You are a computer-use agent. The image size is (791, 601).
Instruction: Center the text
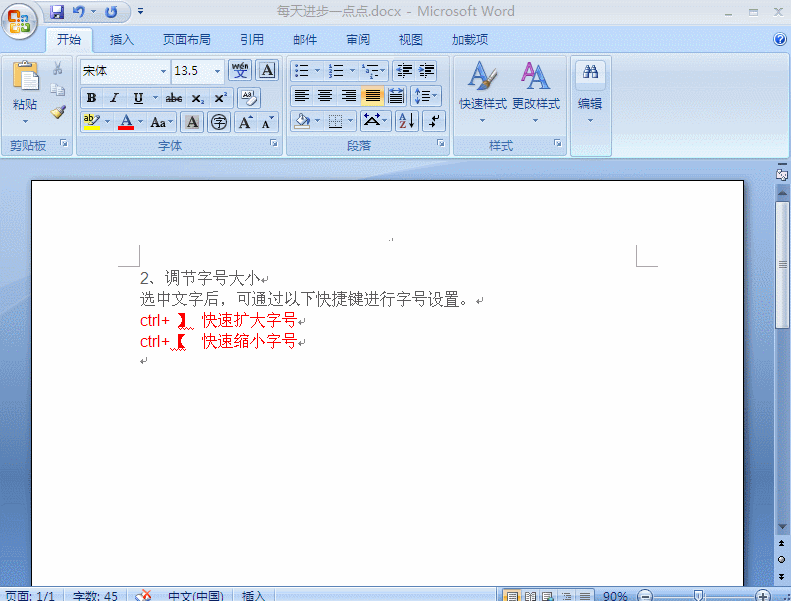pyautogui.click(x=325, y=96)
